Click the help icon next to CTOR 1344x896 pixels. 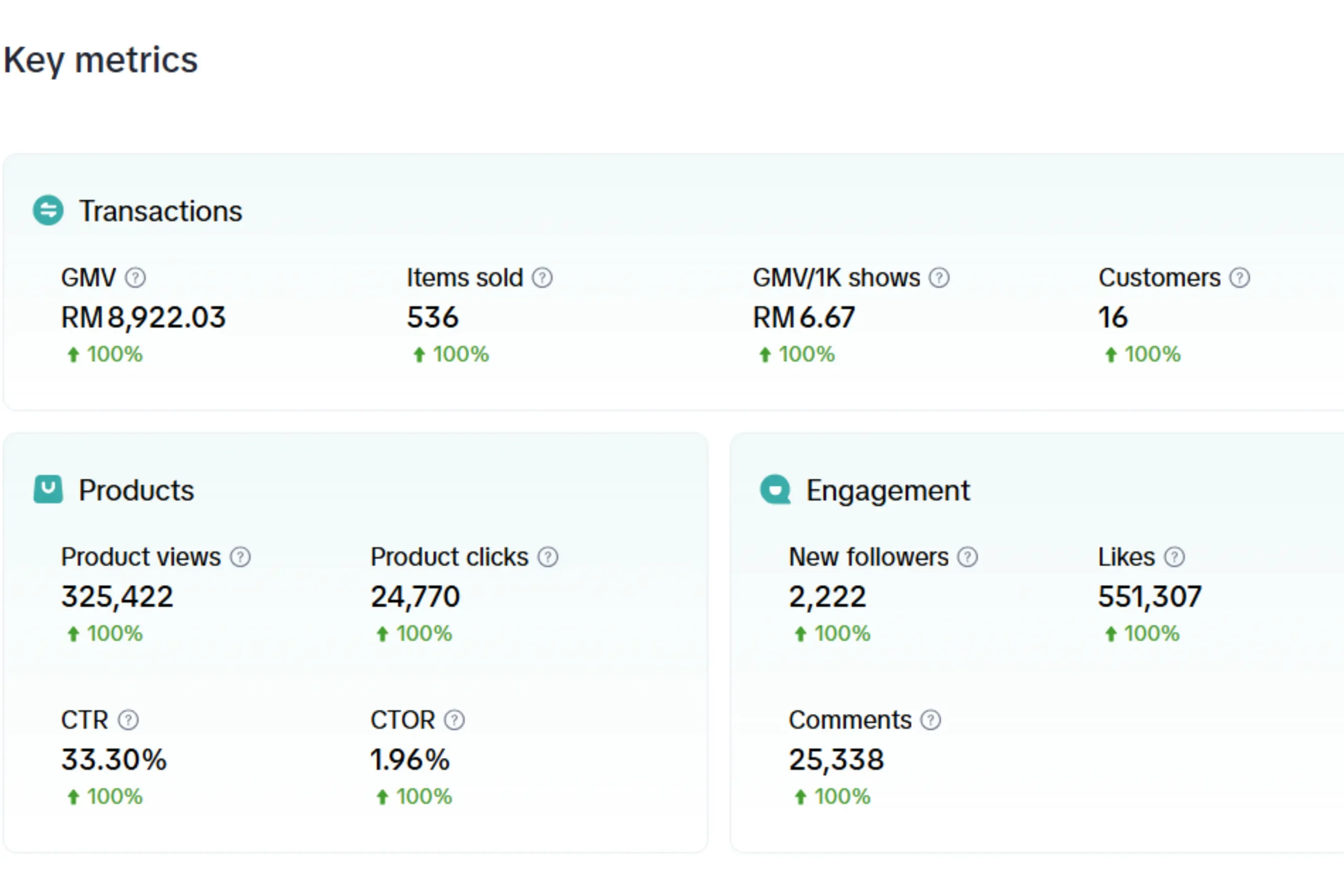455,720
